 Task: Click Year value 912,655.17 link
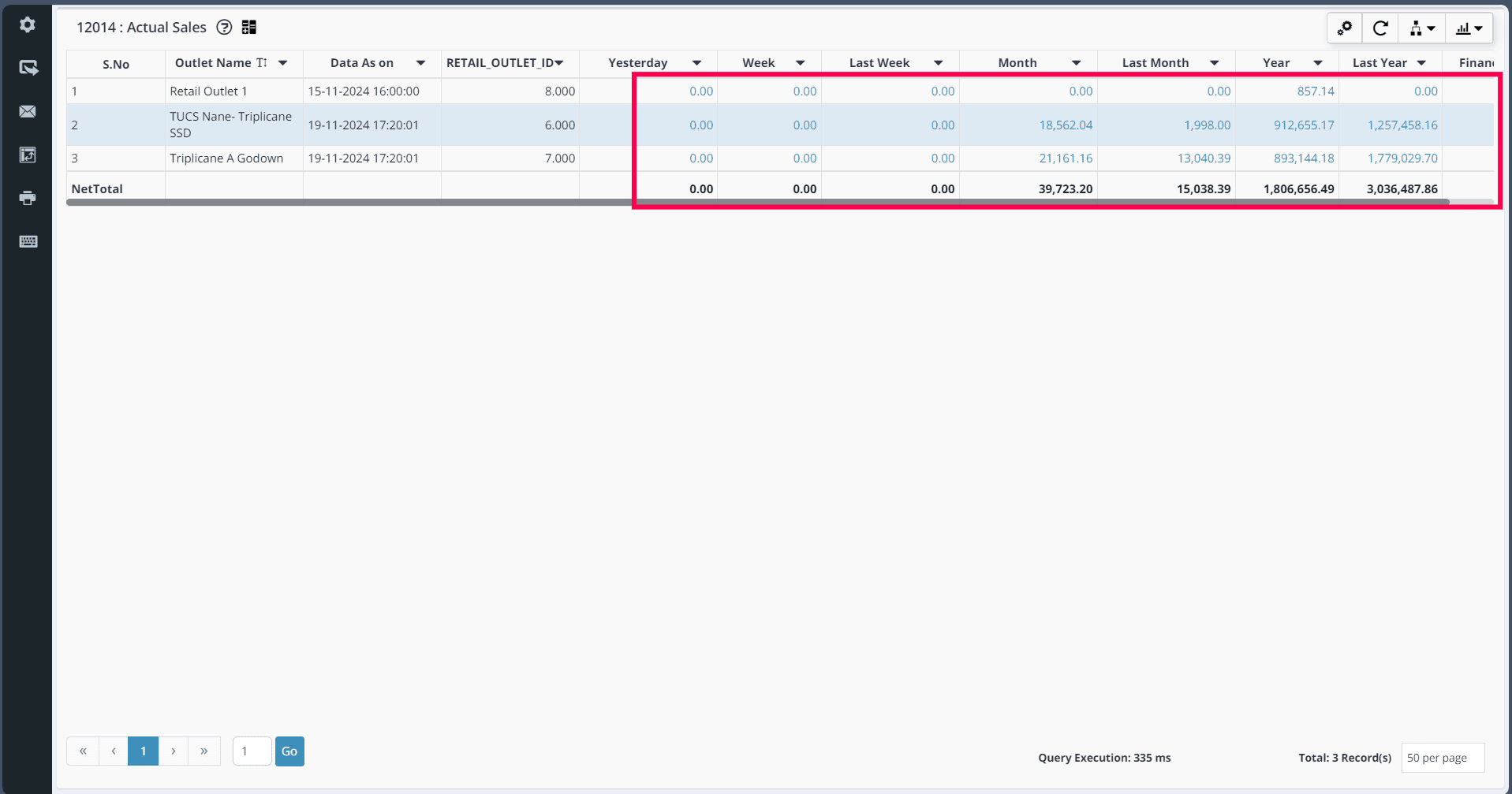(1304, 125)
